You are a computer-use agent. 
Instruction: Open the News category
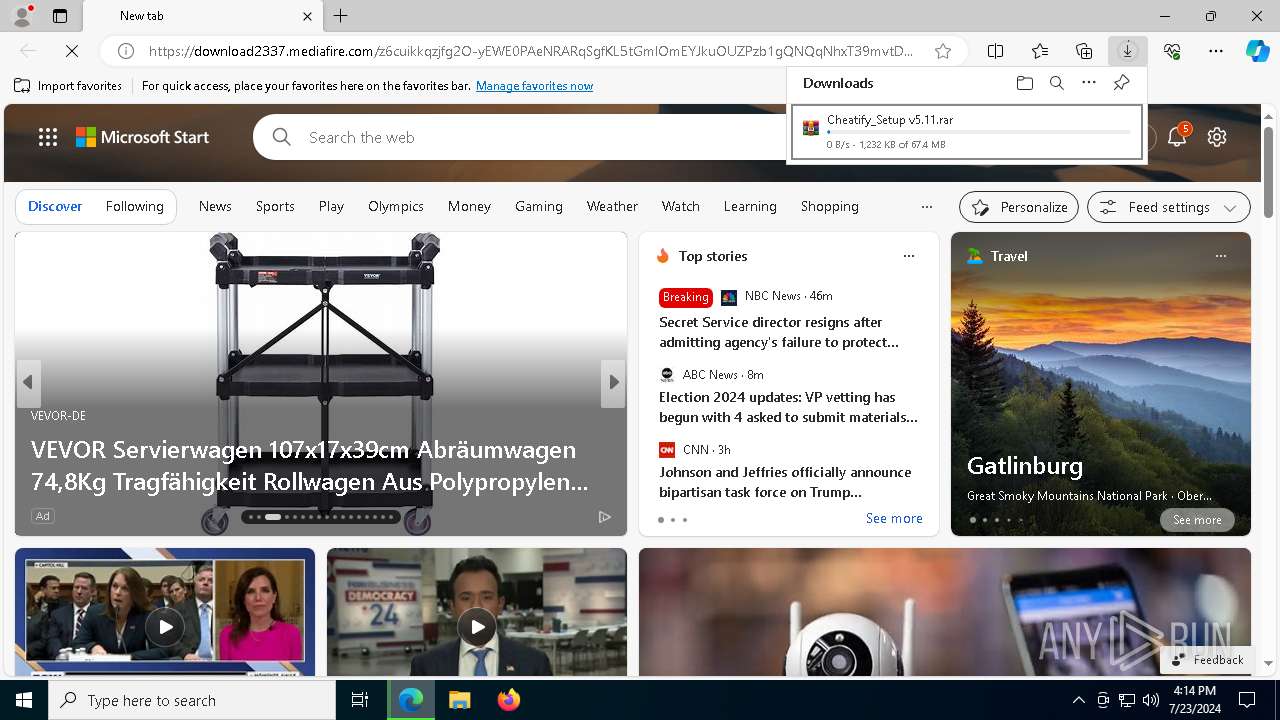tap(215, 206)
